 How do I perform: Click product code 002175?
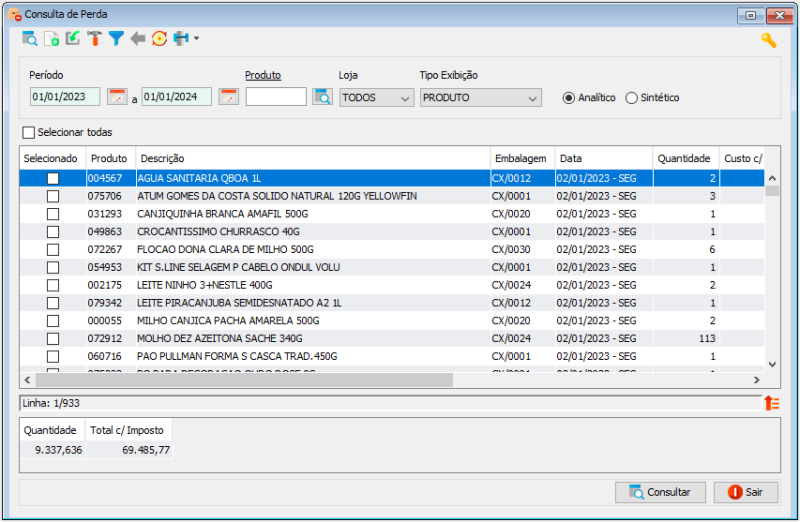tap(105, 285)
